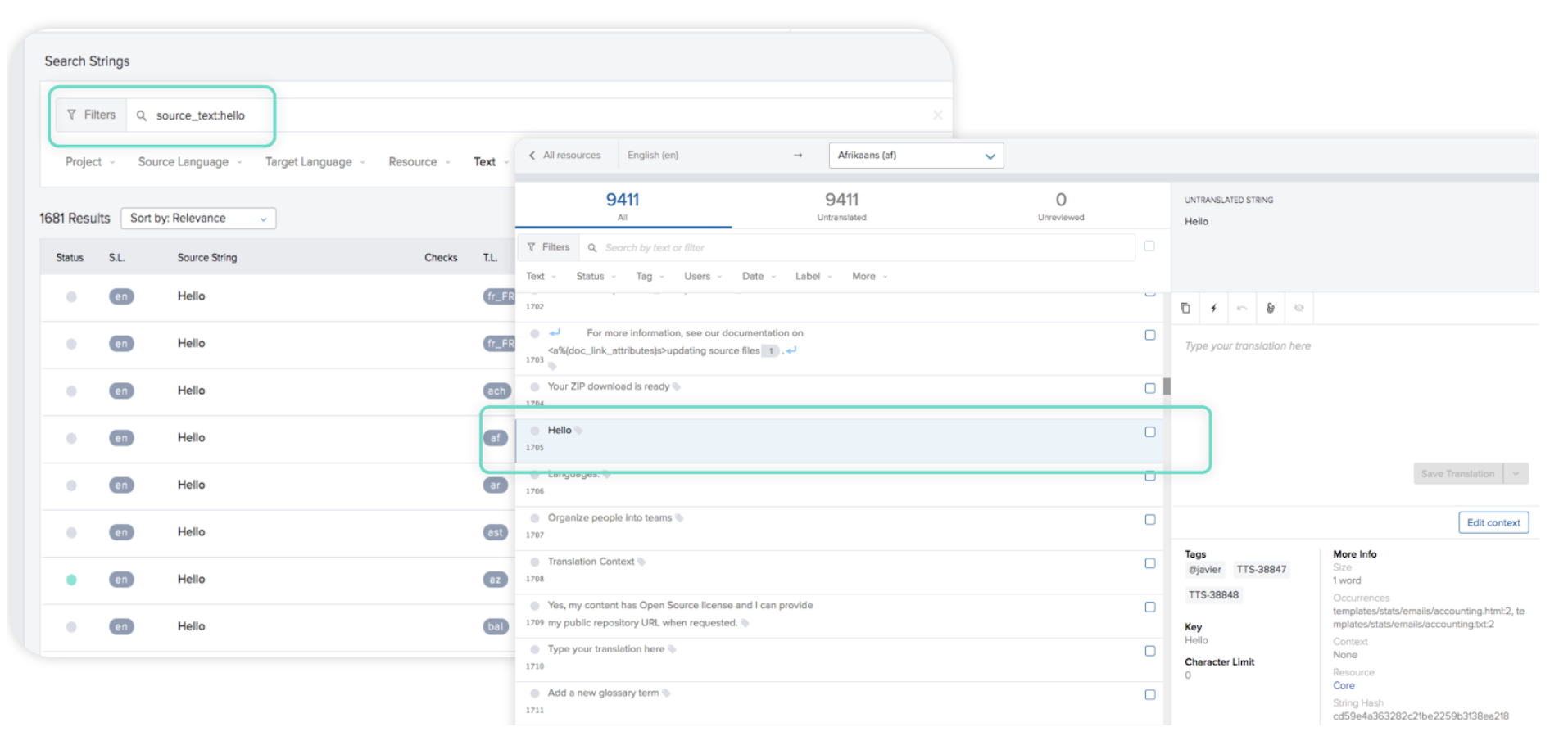This screenshot has width=1568, height=745.
Task: Click the magnifier icon in Search Strings bar
Action: 142,115
